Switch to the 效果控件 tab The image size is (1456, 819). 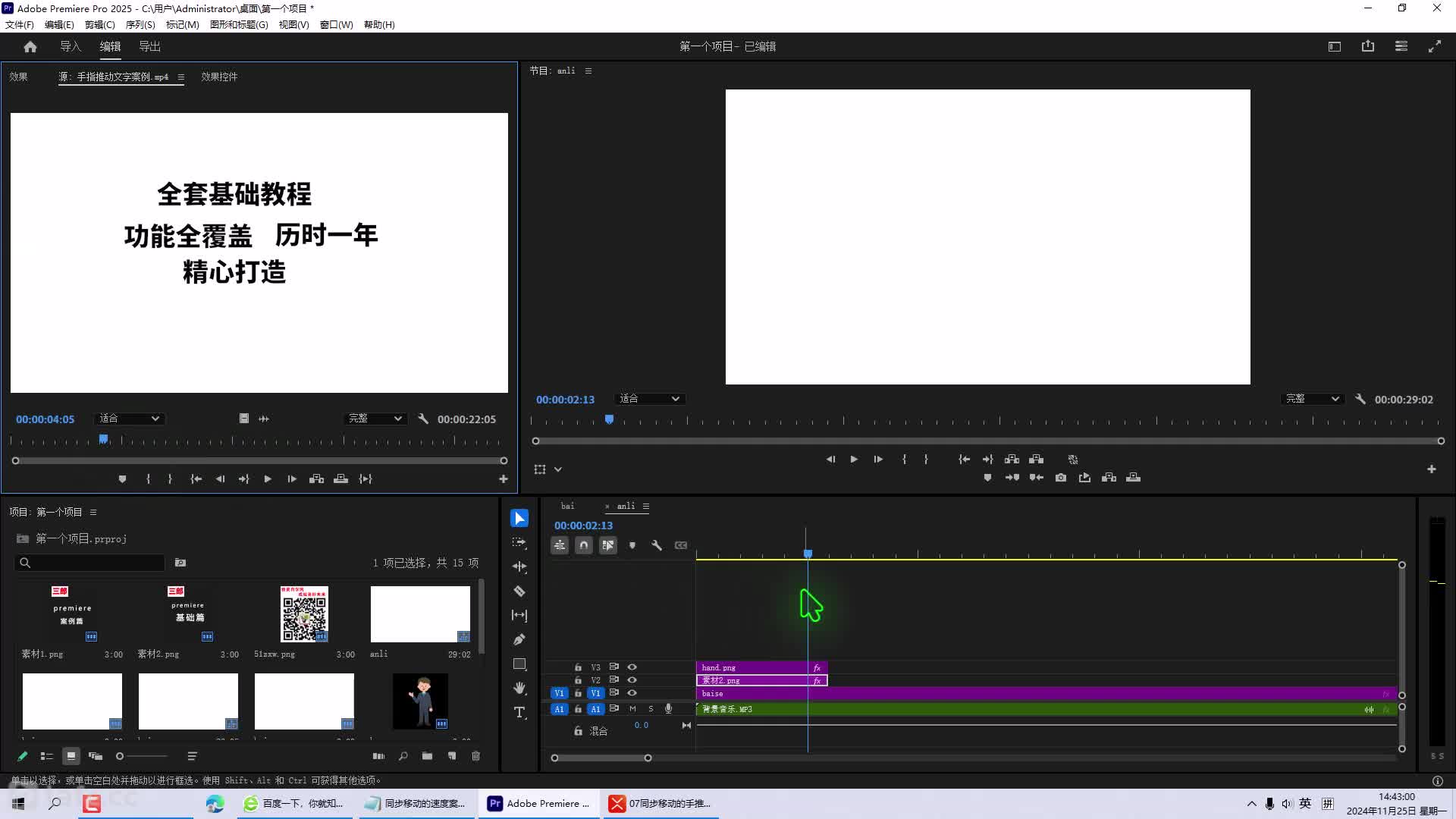(219, 77)
